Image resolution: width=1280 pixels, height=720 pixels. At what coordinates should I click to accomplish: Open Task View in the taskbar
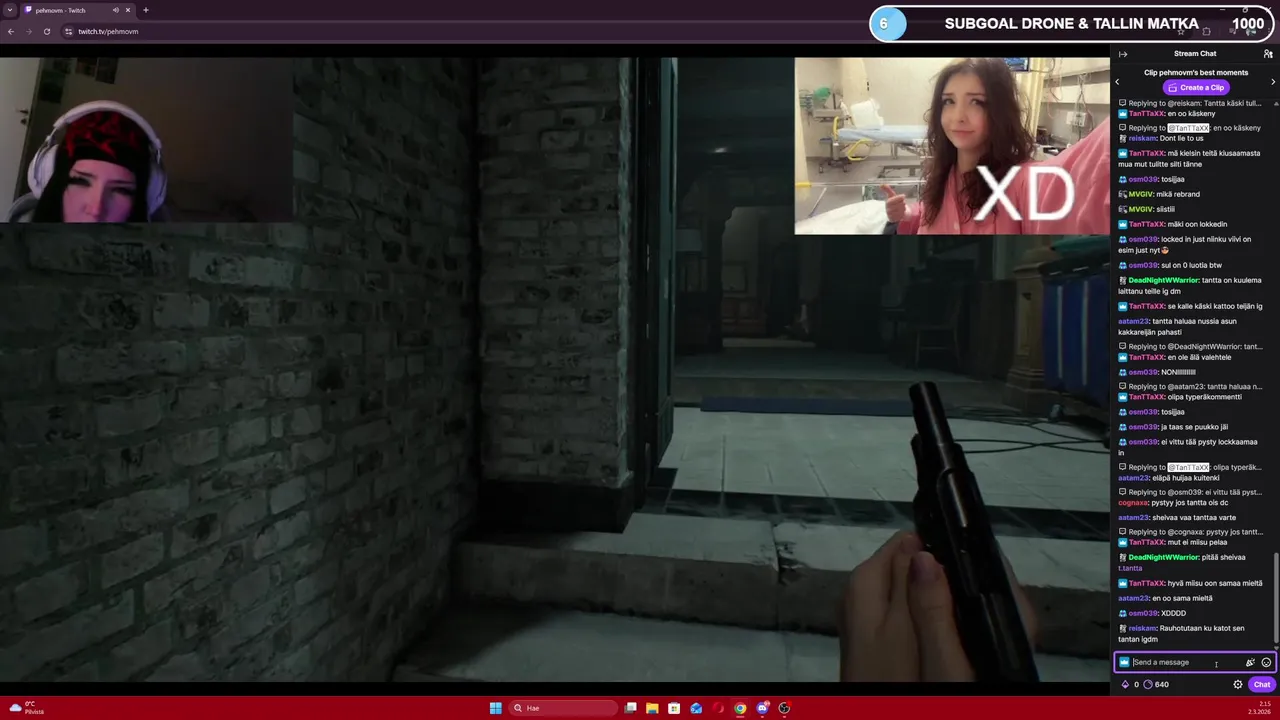click(630, 708)
